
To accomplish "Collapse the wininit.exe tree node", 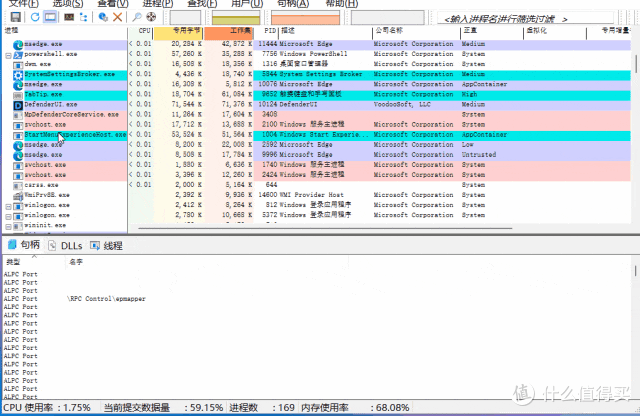I will (x=8, y=227).
